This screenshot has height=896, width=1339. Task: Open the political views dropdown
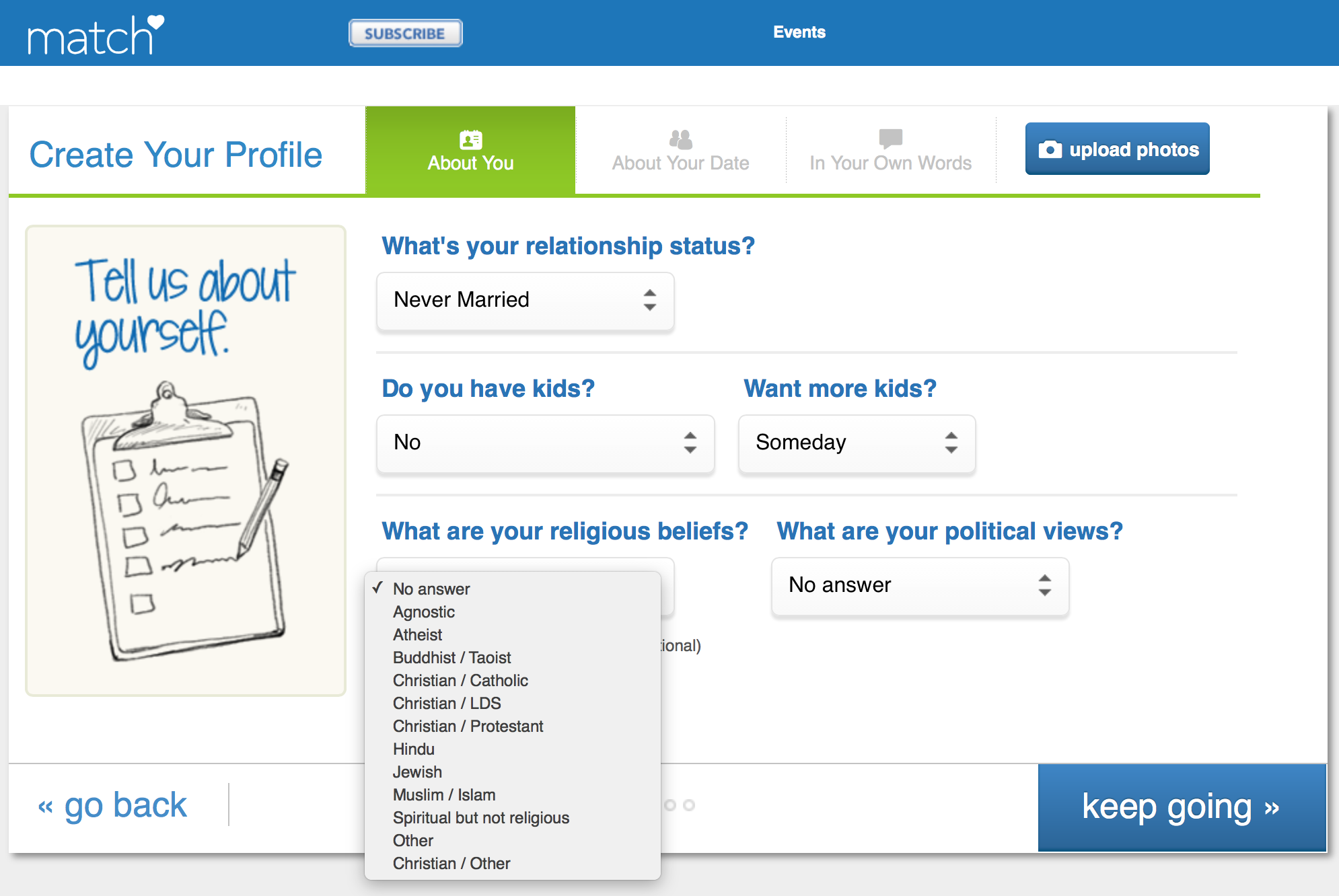[920, 586]
